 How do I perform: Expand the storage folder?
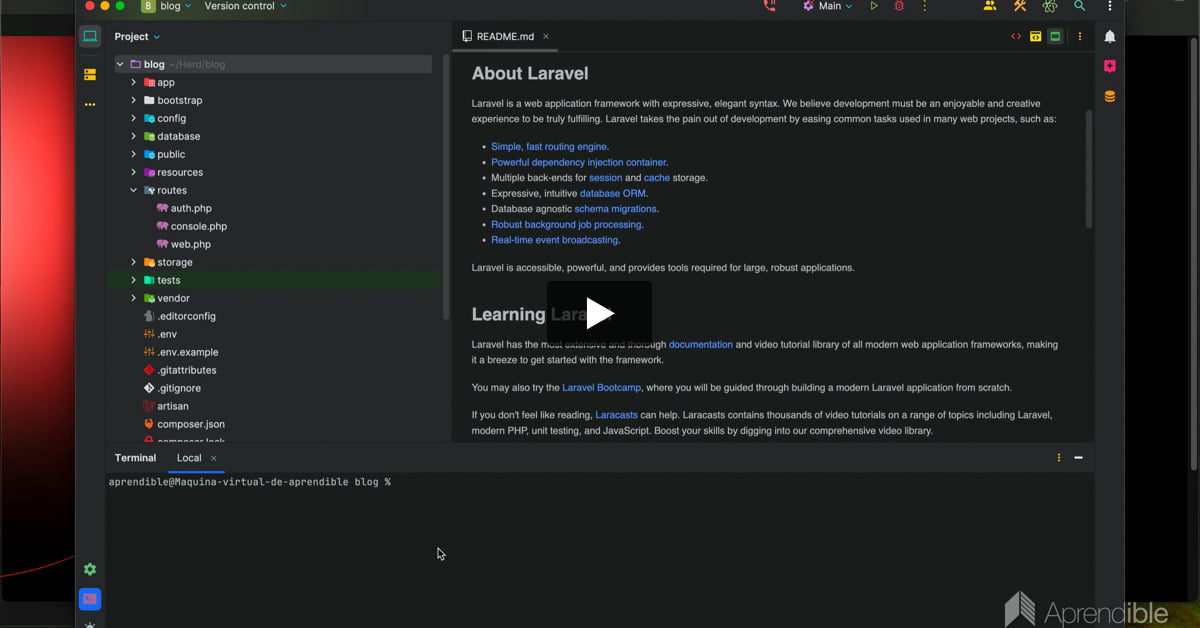pyautogui.click(x=133, y=262)
